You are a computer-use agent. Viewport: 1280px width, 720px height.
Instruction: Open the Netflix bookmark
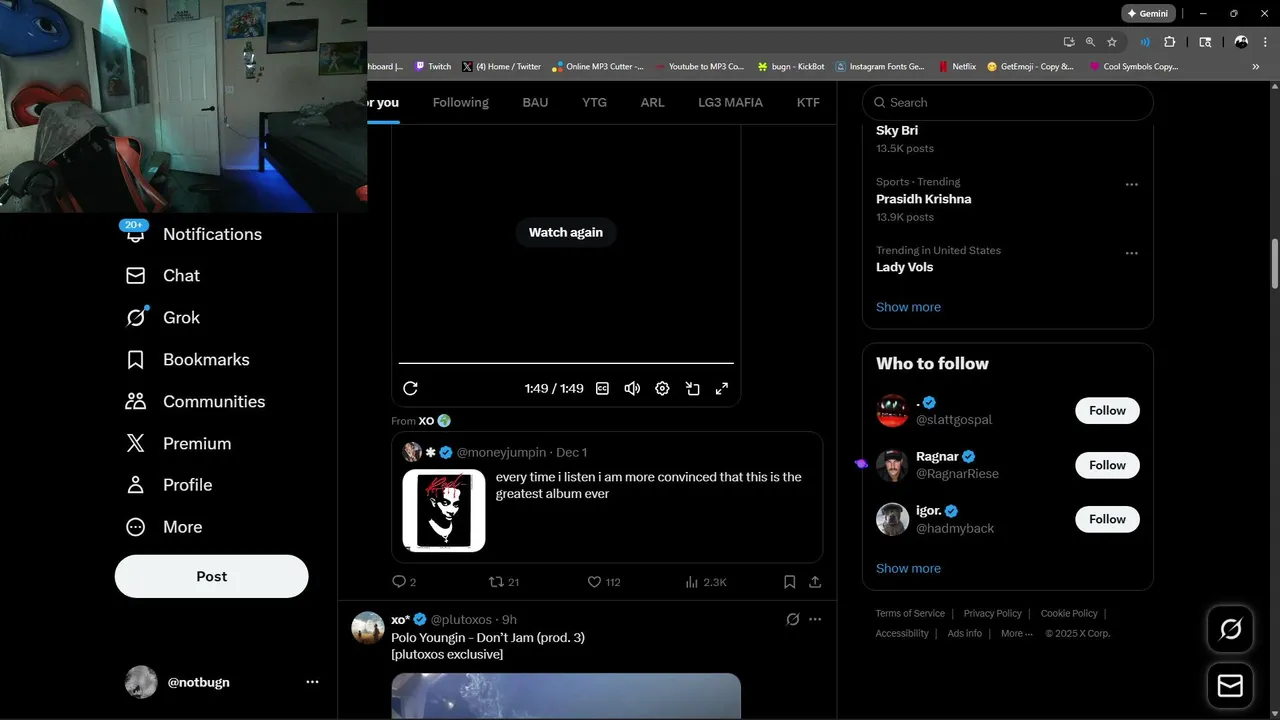click(957, 67)
